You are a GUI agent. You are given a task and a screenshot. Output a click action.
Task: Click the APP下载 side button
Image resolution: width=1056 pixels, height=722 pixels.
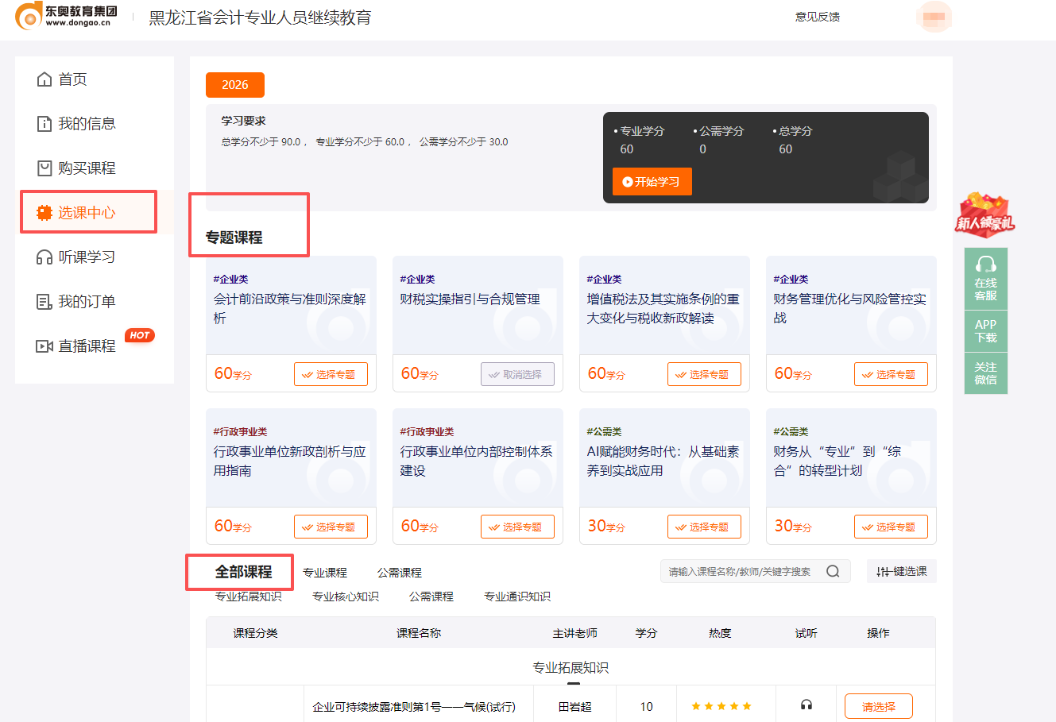985,331
